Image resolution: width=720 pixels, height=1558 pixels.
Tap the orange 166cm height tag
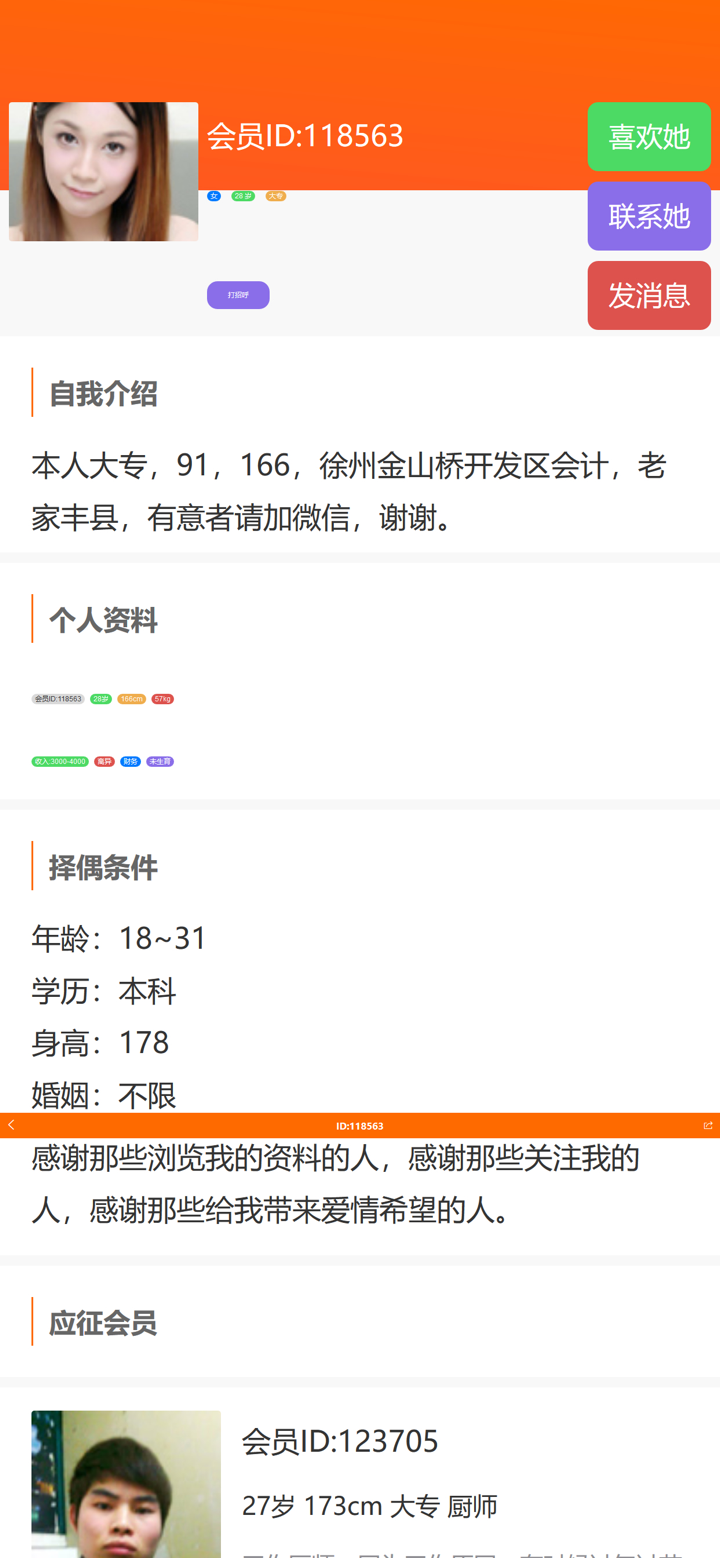click(x=132, y=699)
